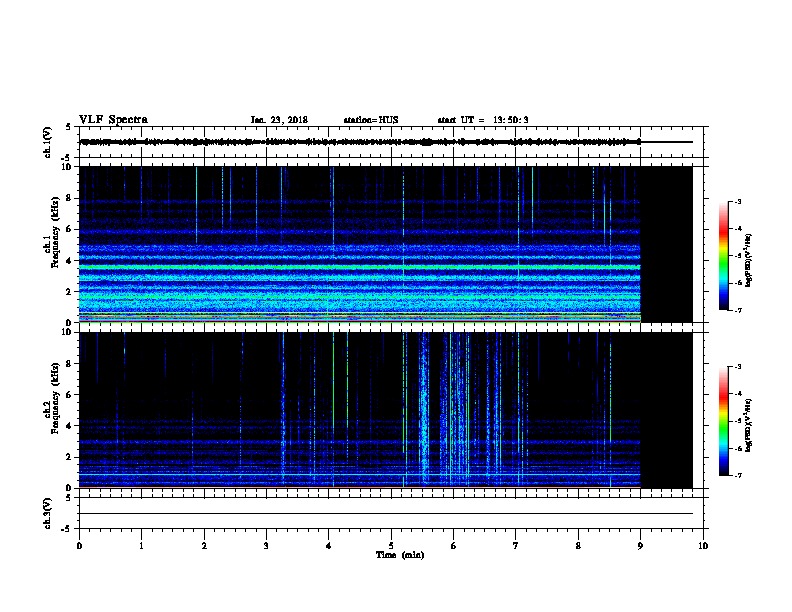Screen dimensions: 792x612
Task: Click the ch.3(V) axis label
Action: click(47, 513)
